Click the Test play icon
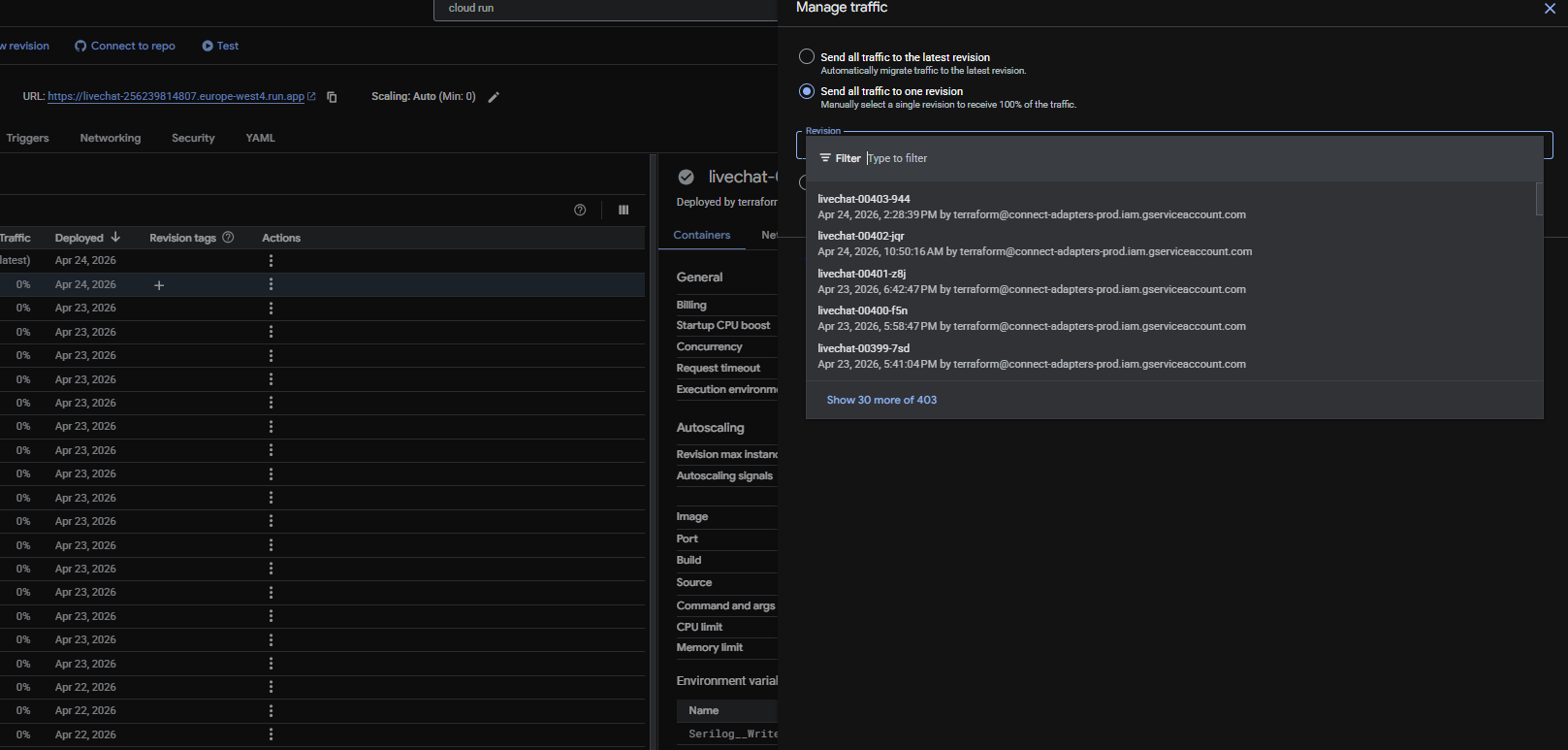The width and height of the screenshot is (1568, 750). pos(208,46)
